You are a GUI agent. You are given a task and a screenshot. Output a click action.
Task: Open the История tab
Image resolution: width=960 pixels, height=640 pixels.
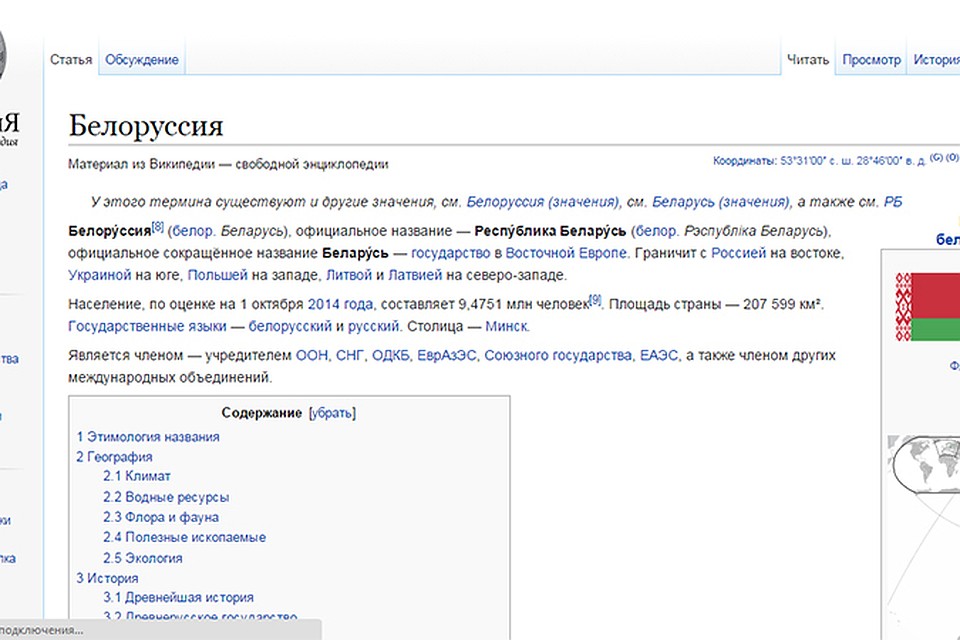click(x=937, y=59)
